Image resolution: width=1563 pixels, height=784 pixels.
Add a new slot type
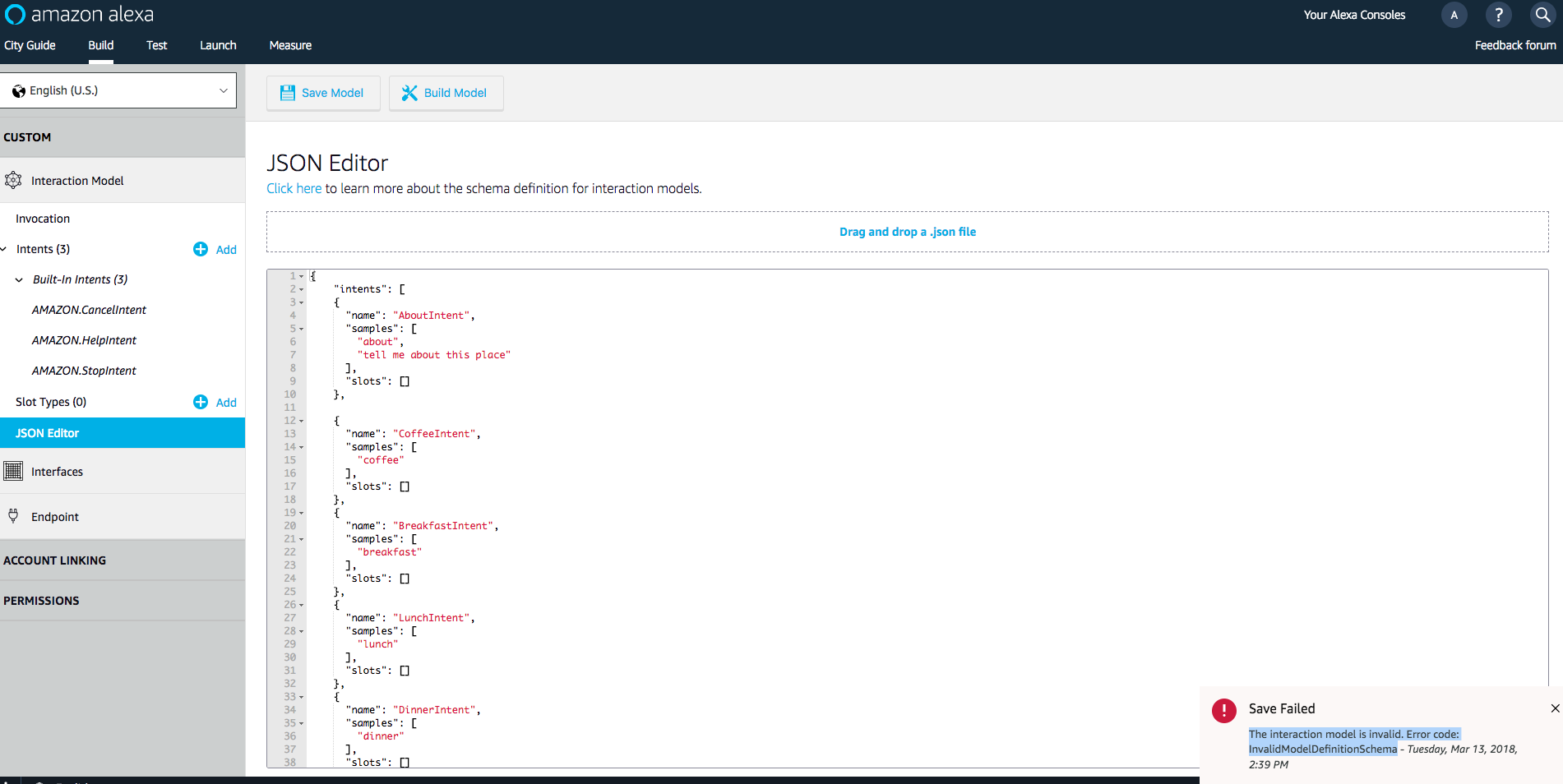coord(215,402)
